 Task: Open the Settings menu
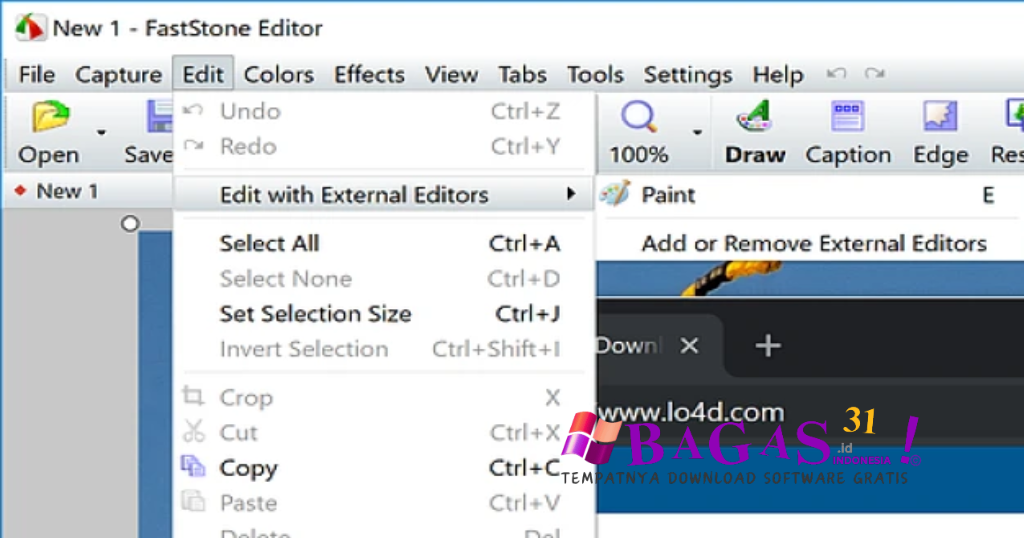click(688, 74)
